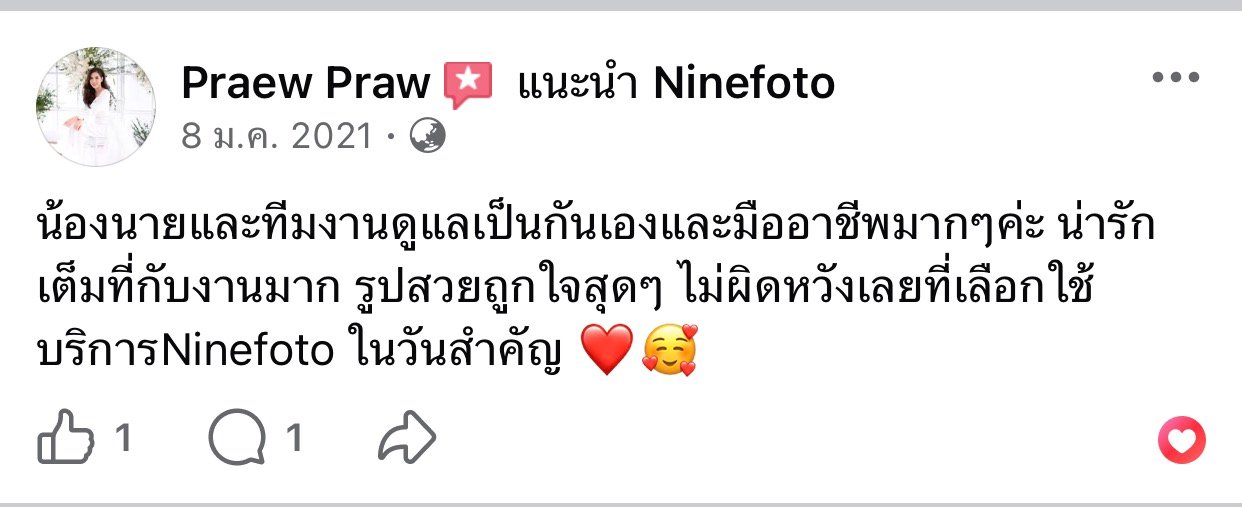Click the smiling face with hearts emoji
The image size is (1242, 507).
[x=669, y=354]
